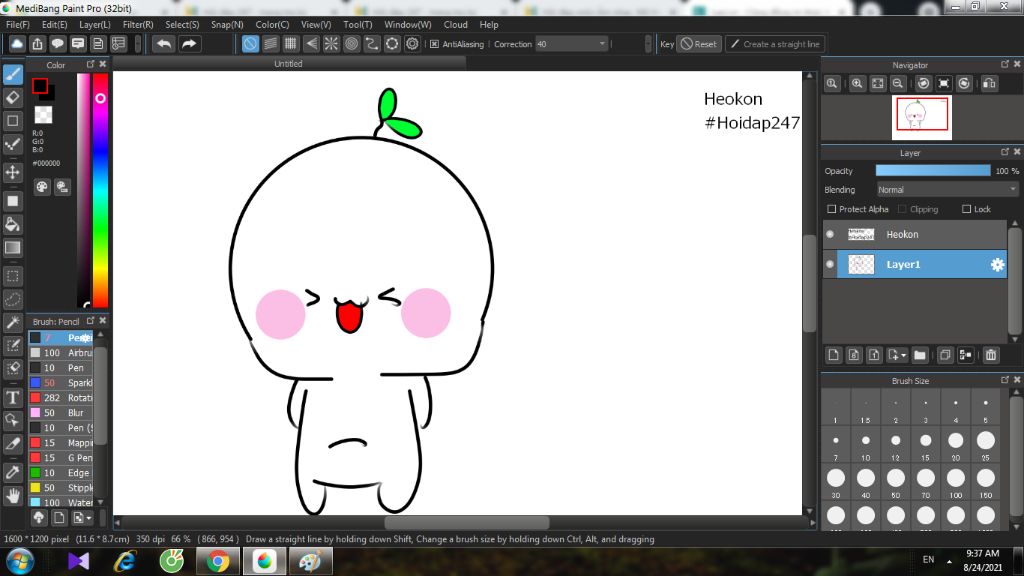Click the Opacity slider in Layer panel
Screen dimensions: 1024x576
pyautogui.click(x=933, y=170)
